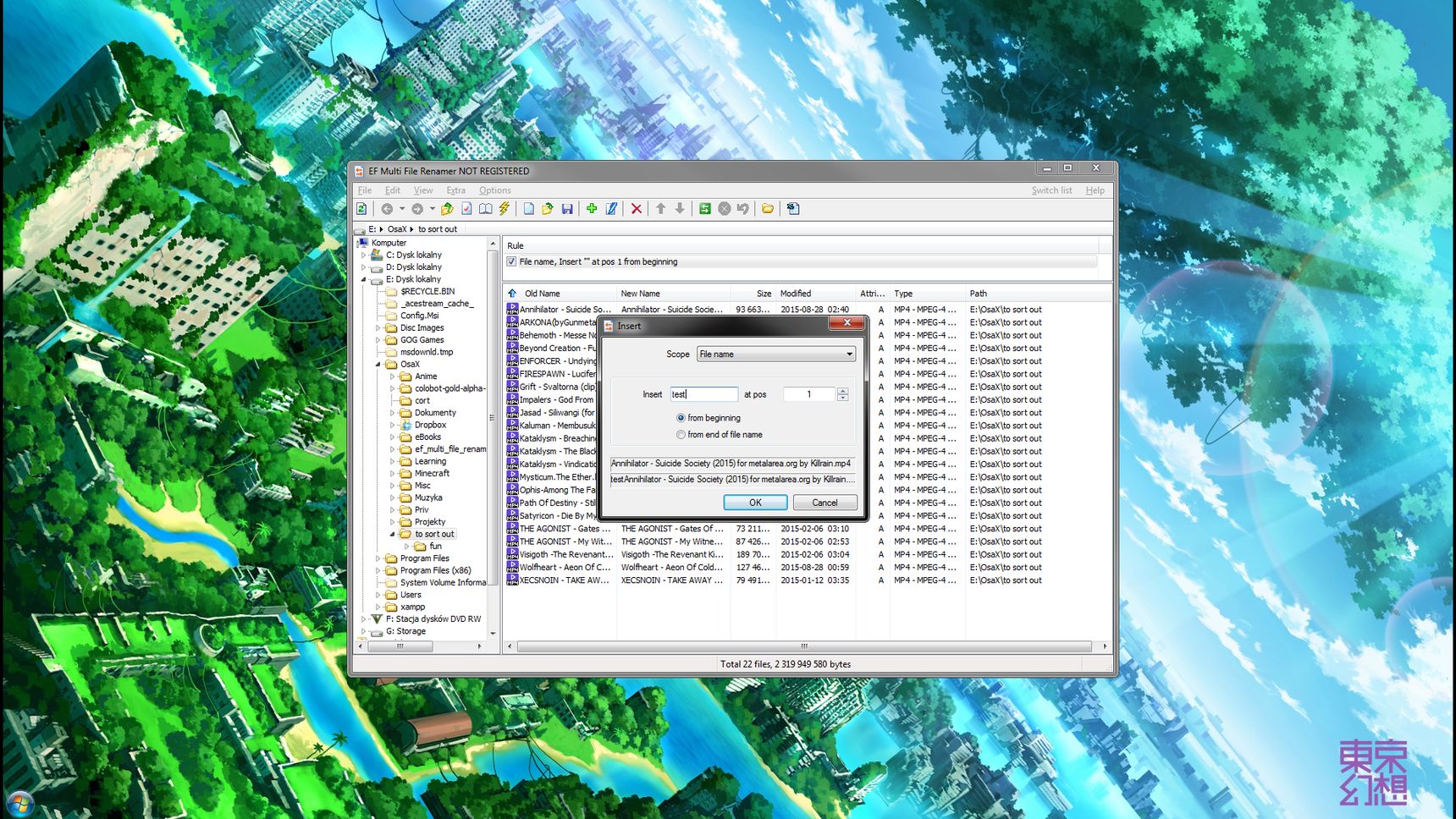Open the View menu
Screen dimensions: 1456x819
423,190
